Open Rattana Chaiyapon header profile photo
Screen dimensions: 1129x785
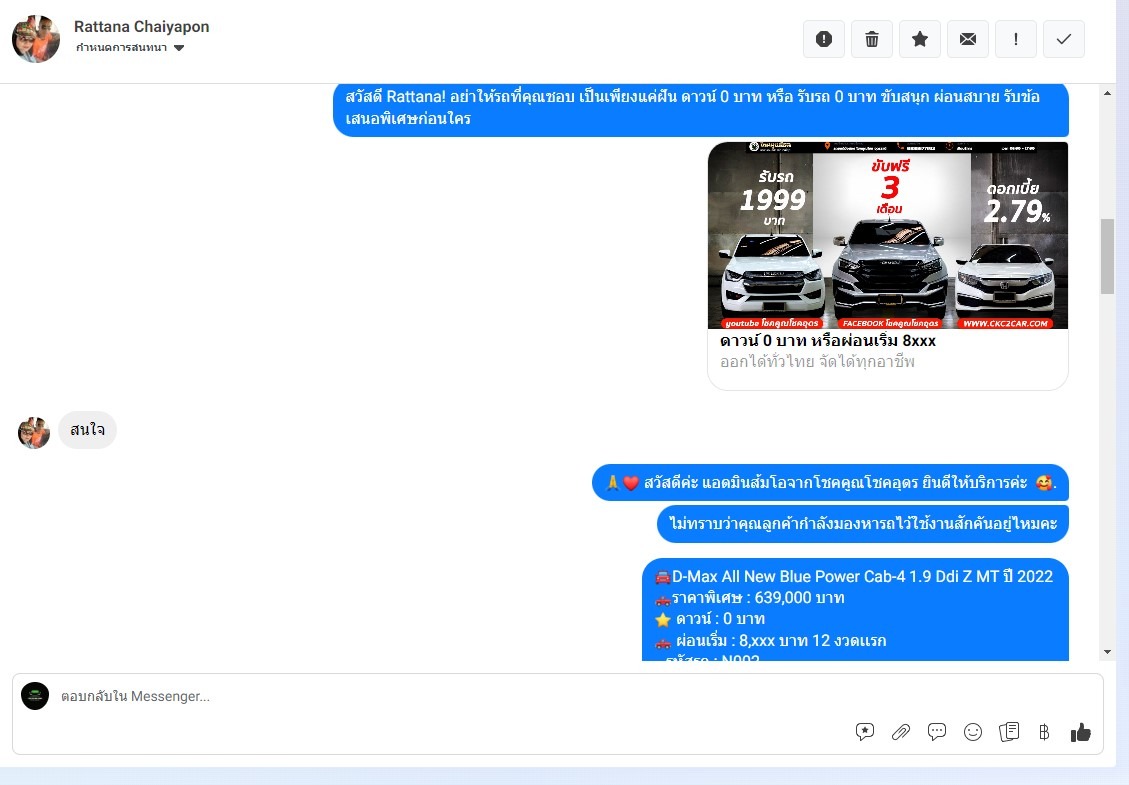[35, 39]
